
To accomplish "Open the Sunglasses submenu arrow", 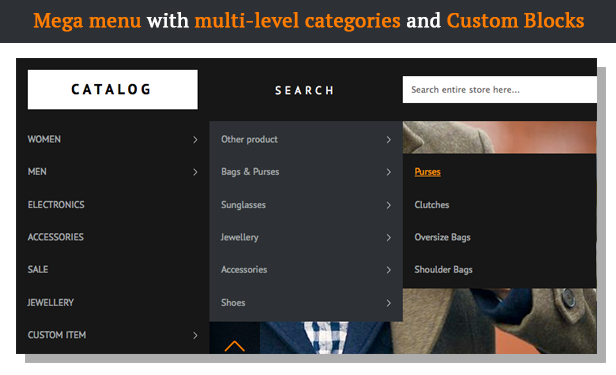I will click(x=389, y=205).
